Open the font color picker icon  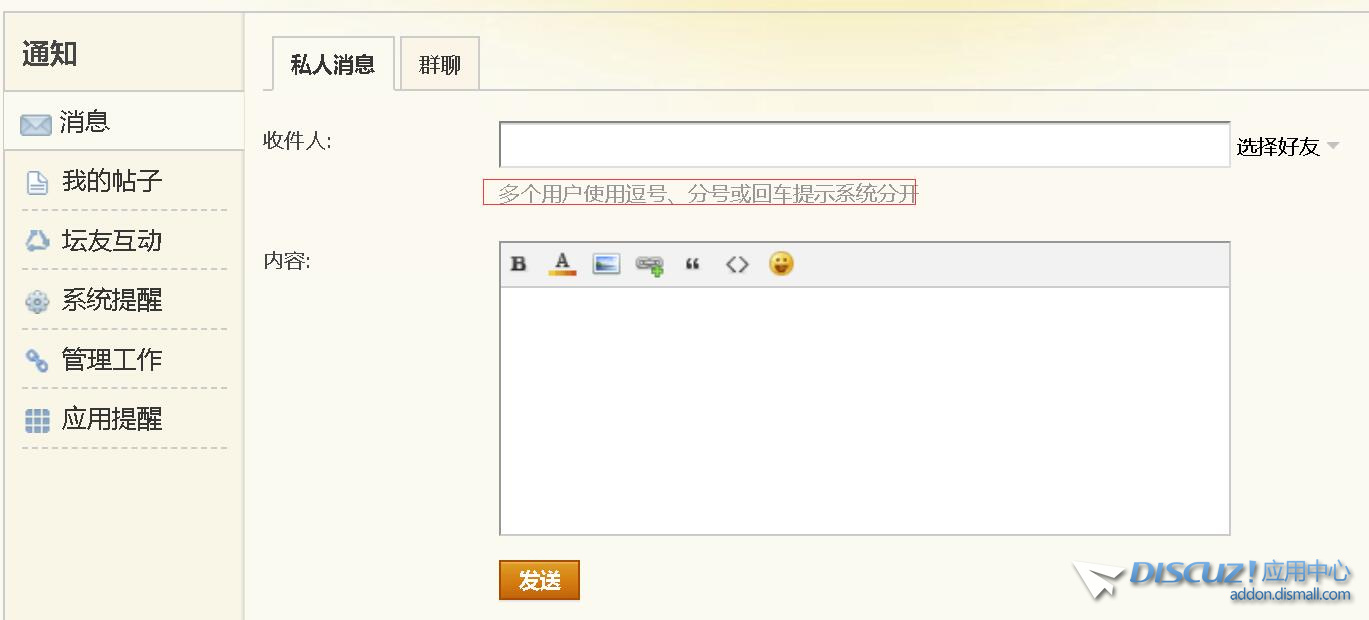[562, 264]
